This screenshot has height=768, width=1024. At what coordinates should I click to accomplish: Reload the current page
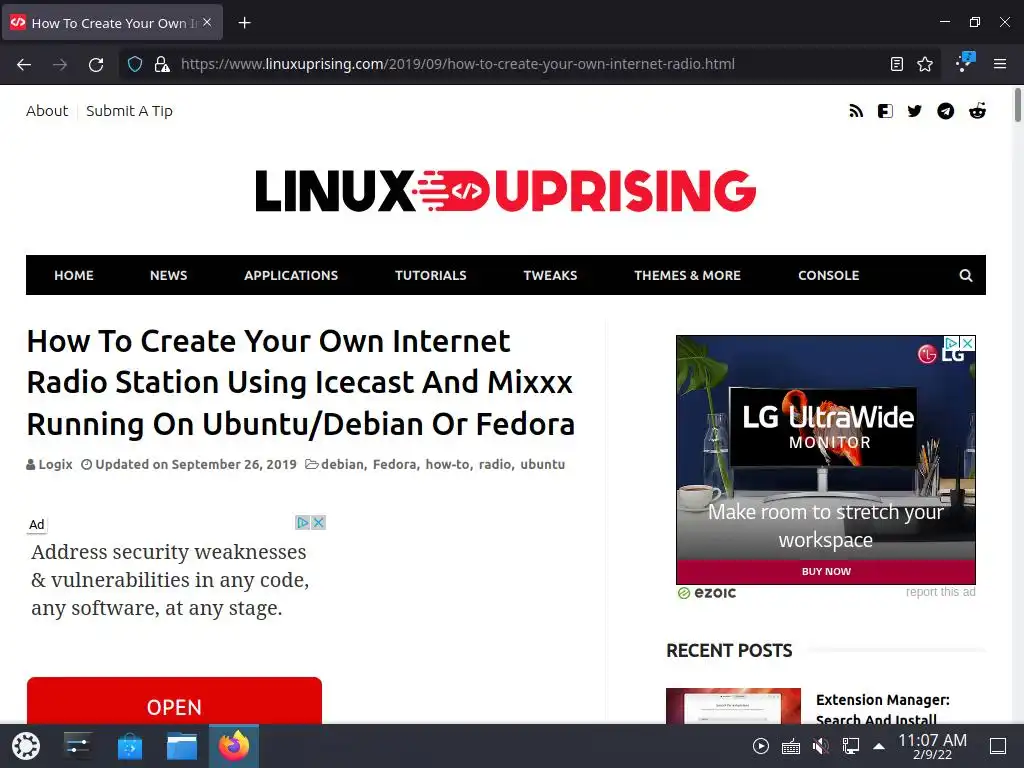click(96, 64)
